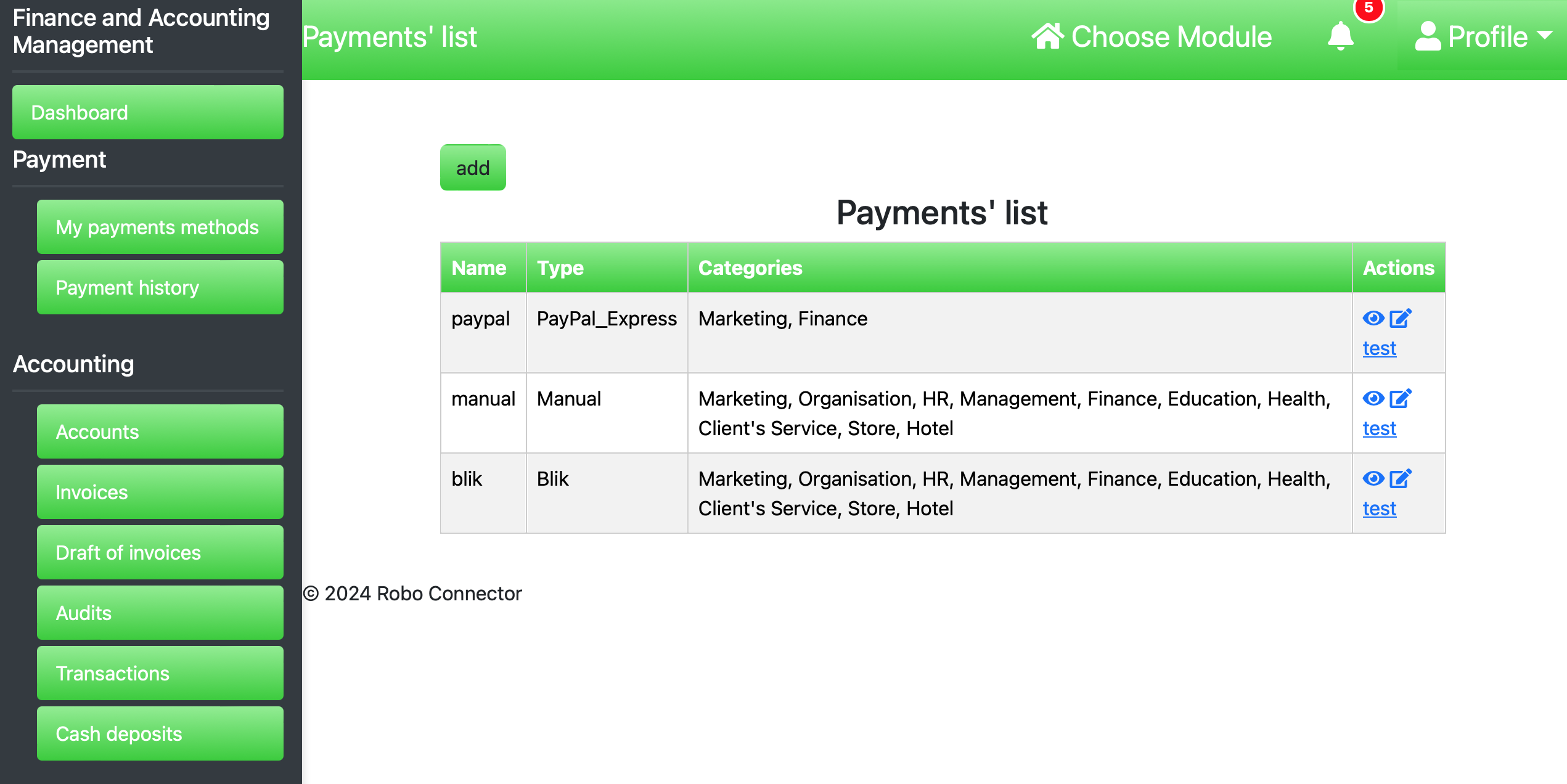Click the notification bell icon
This screenshot has width=1567, height=784.
tap(1340, 36)
